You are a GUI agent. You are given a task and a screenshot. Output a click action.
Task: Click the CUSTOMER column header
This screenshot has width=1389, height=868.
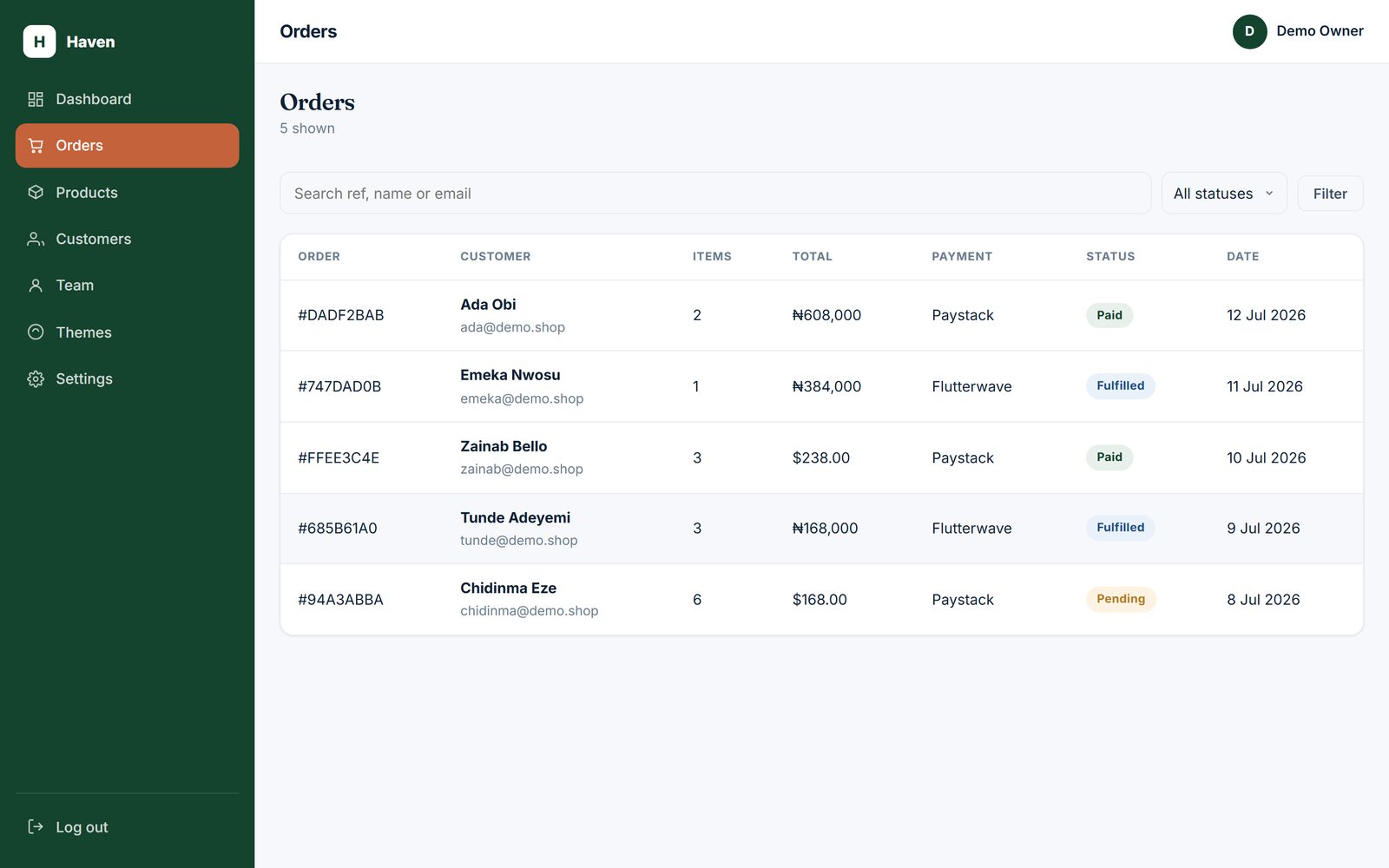point(495,257)
